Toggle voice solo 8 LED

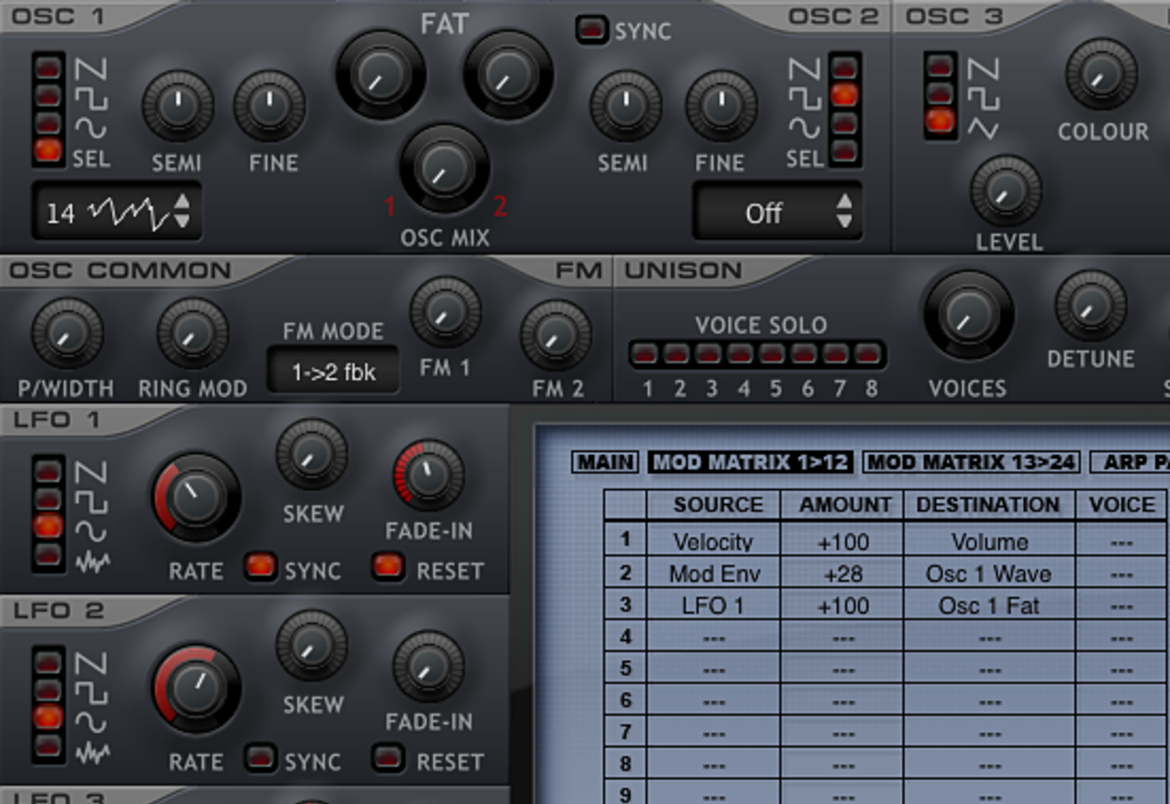[869, 354]
